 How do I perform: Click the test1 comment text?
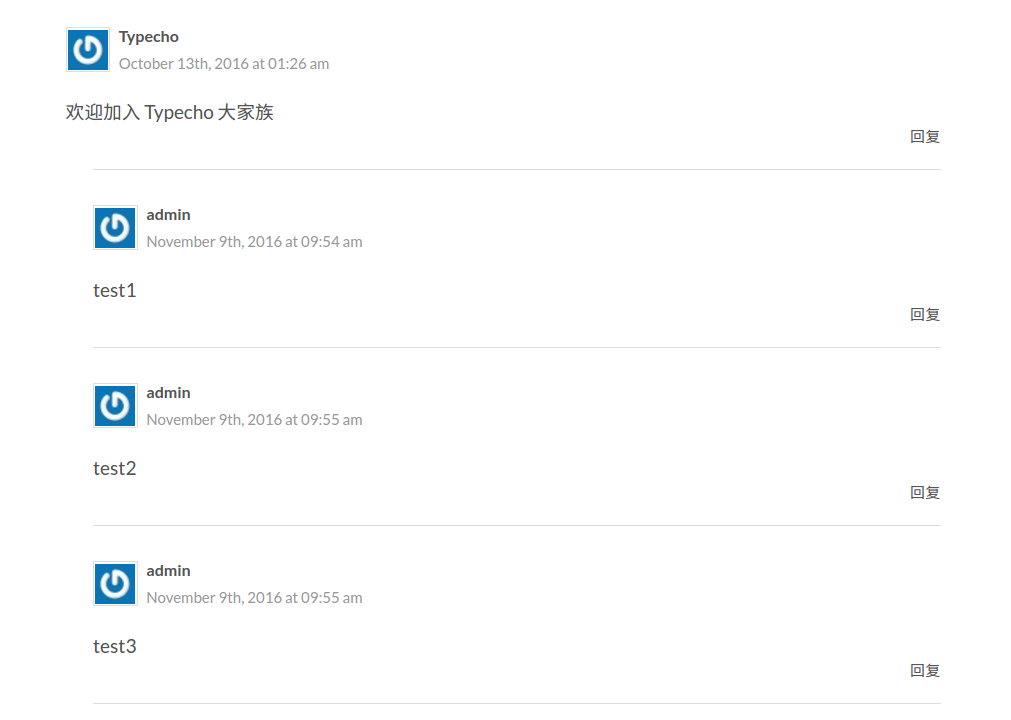[115, 291]
